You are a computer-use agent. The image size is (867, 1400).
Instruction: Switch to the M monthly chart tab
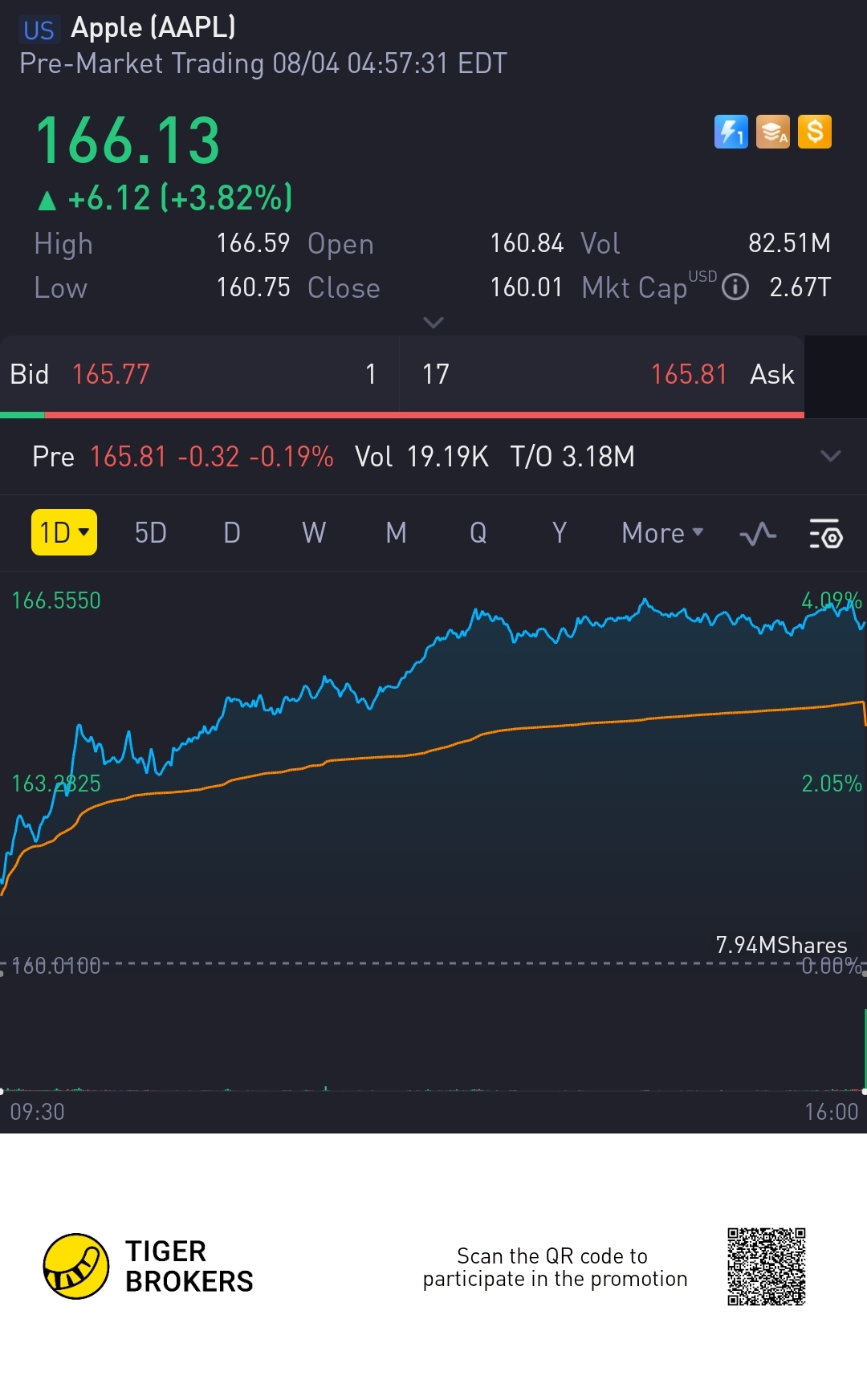(396, 533)
